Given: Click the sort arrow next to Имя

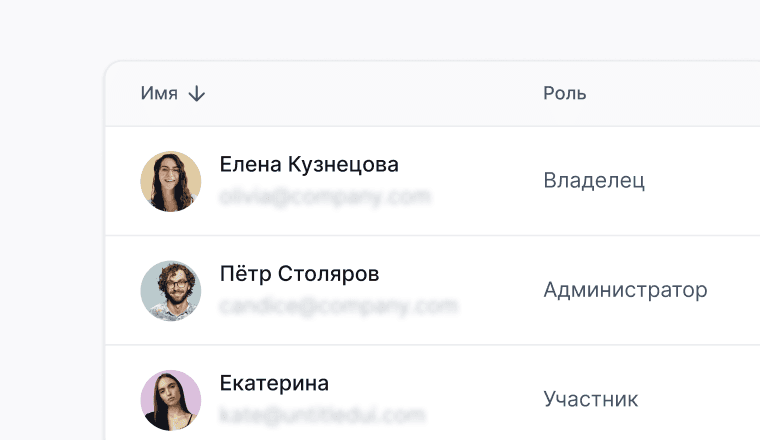Looking at the screenshot, I should coord(197,94).
